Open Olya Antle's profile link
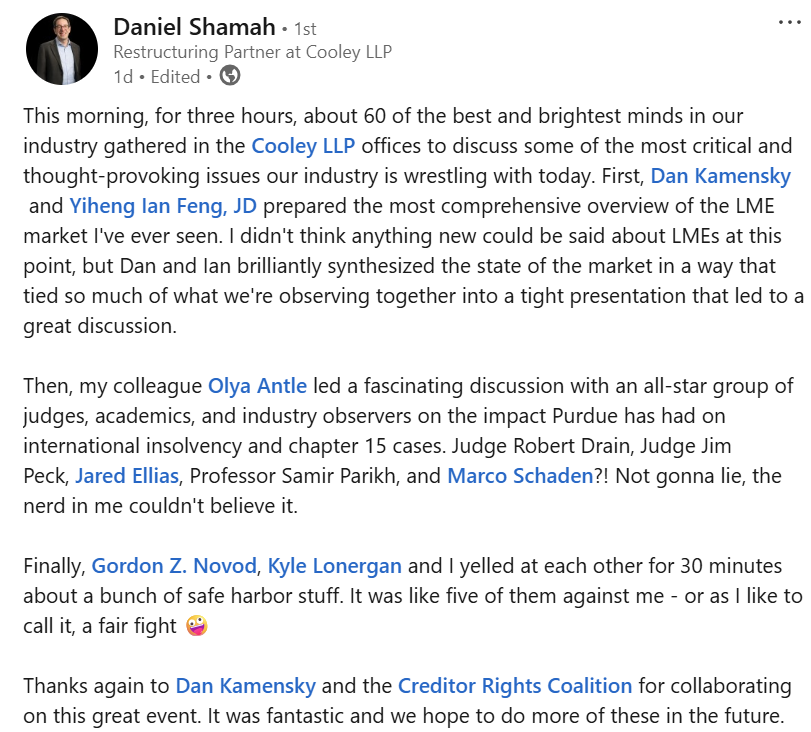Viewport: 811px width, 732px height. point(257,386)
